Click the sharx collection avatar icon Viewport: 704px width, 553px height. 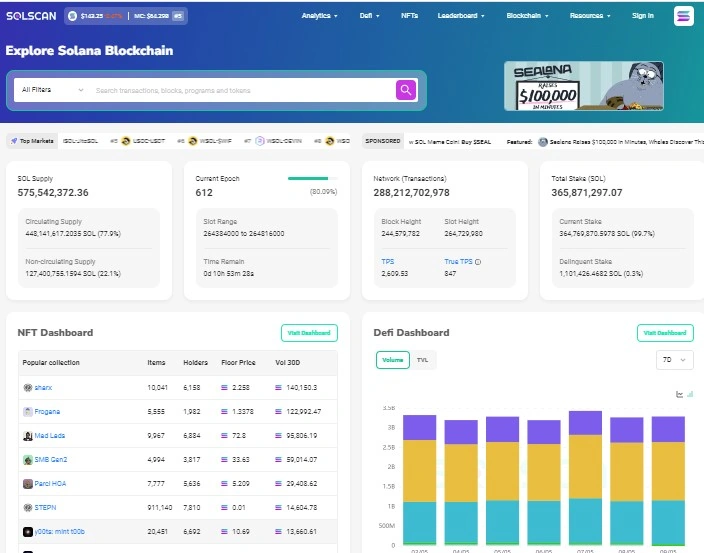pos(28,387)
